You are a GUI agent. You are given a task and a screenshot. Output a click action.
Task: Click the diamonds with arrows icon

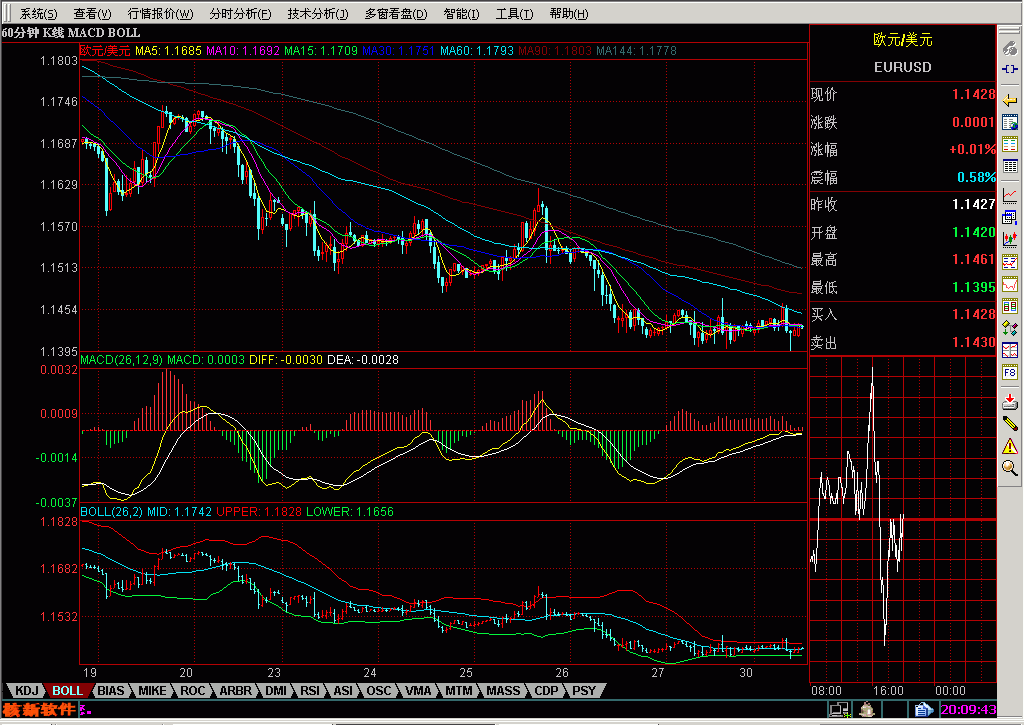tap(1010, 328)
